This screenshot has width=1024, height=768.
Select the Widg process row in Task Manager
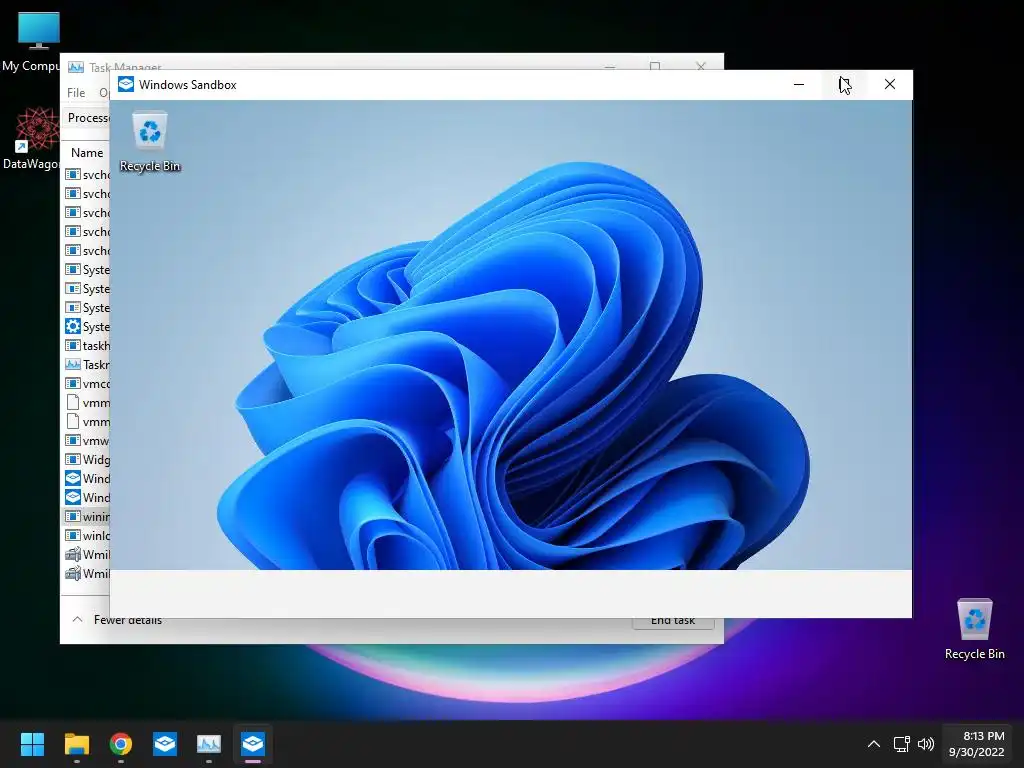(x=87, y=460)
